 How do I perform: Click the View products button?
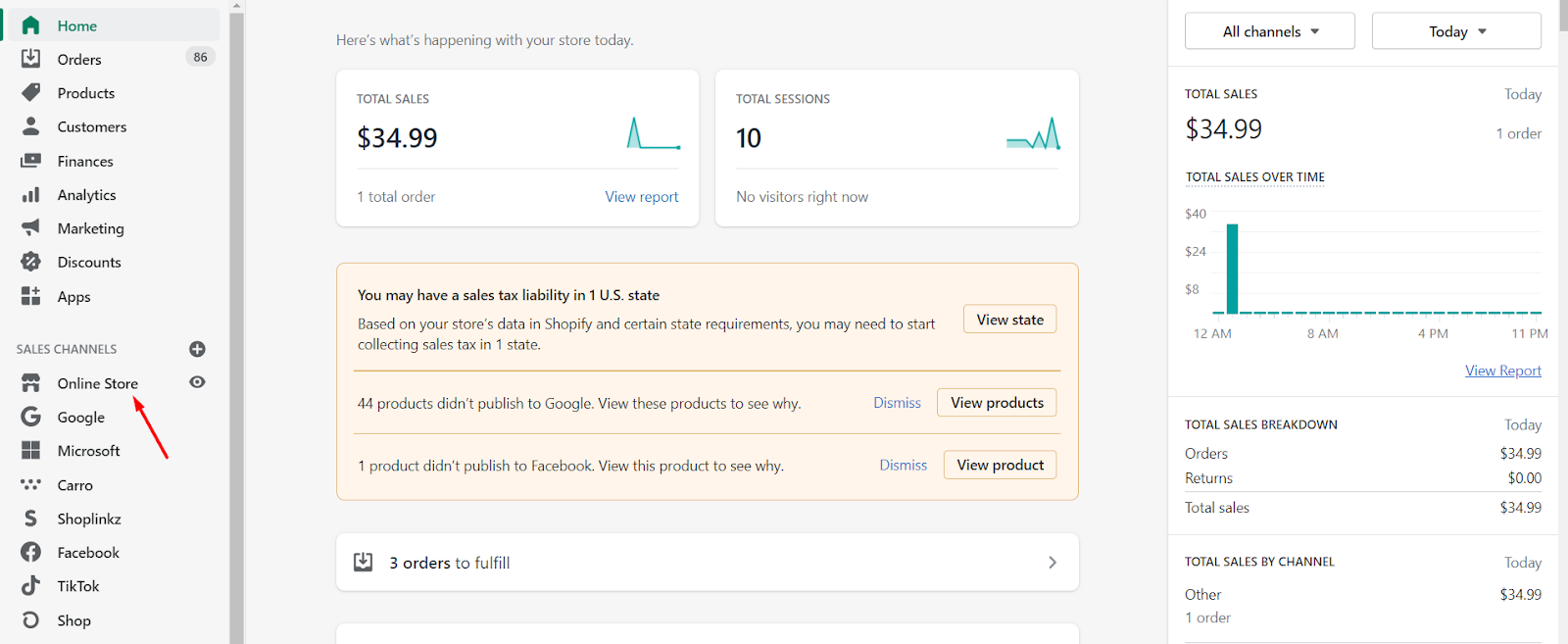(997, 403)
